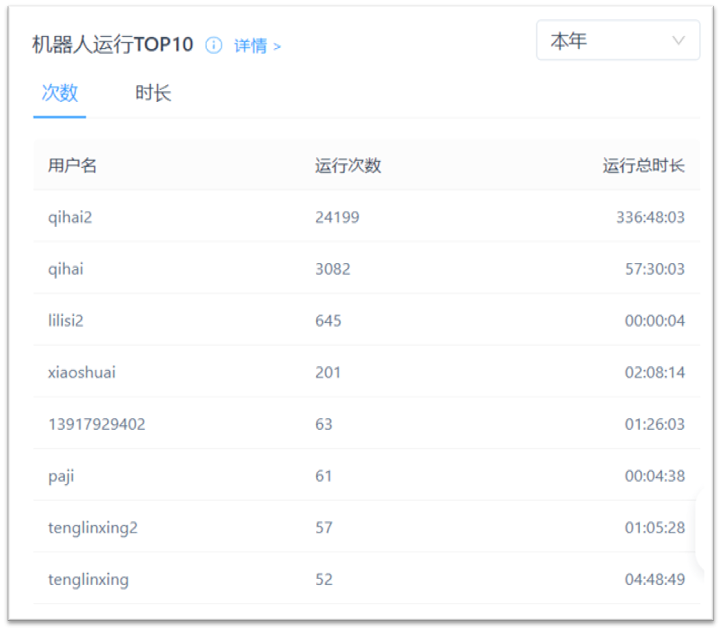Click the 机器人运行TOP10 panel title
The image size is (722, 631).
coord(113,45)
